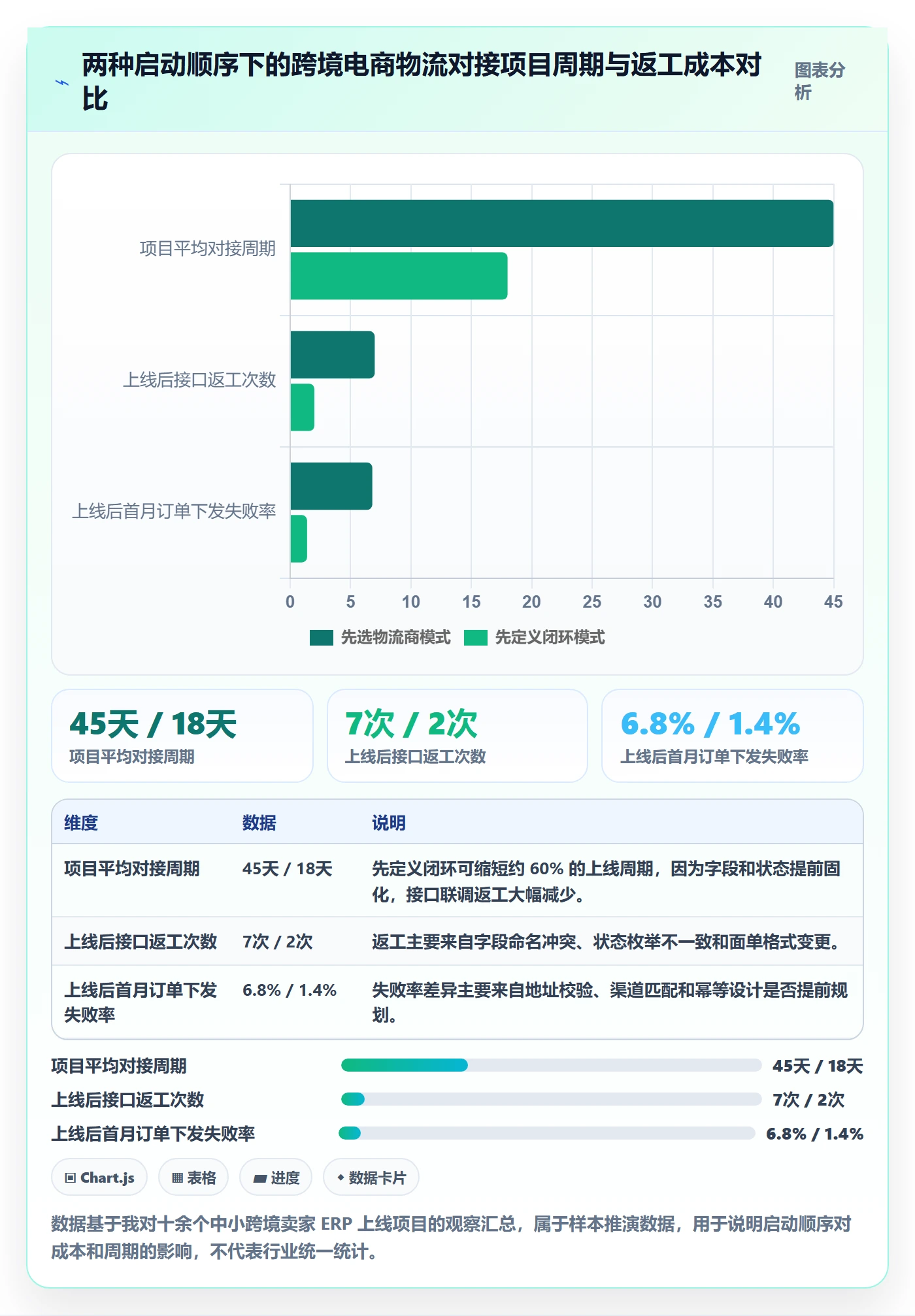Screen dimensions: 915x1316
Task: Click the description starting 先定义闭环可缩短约 60%
Action: [607, 881]
